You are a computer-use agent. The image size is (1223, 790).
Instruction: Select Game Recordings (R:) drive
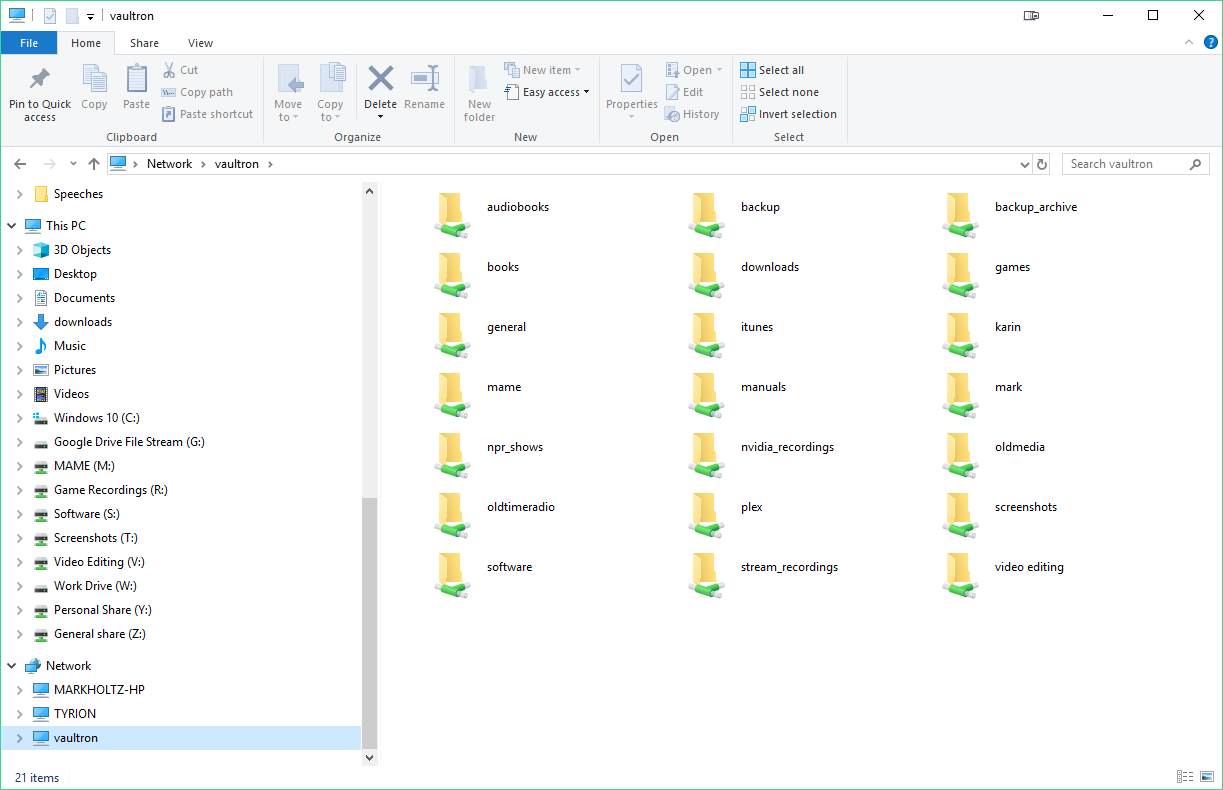[110, 490]
